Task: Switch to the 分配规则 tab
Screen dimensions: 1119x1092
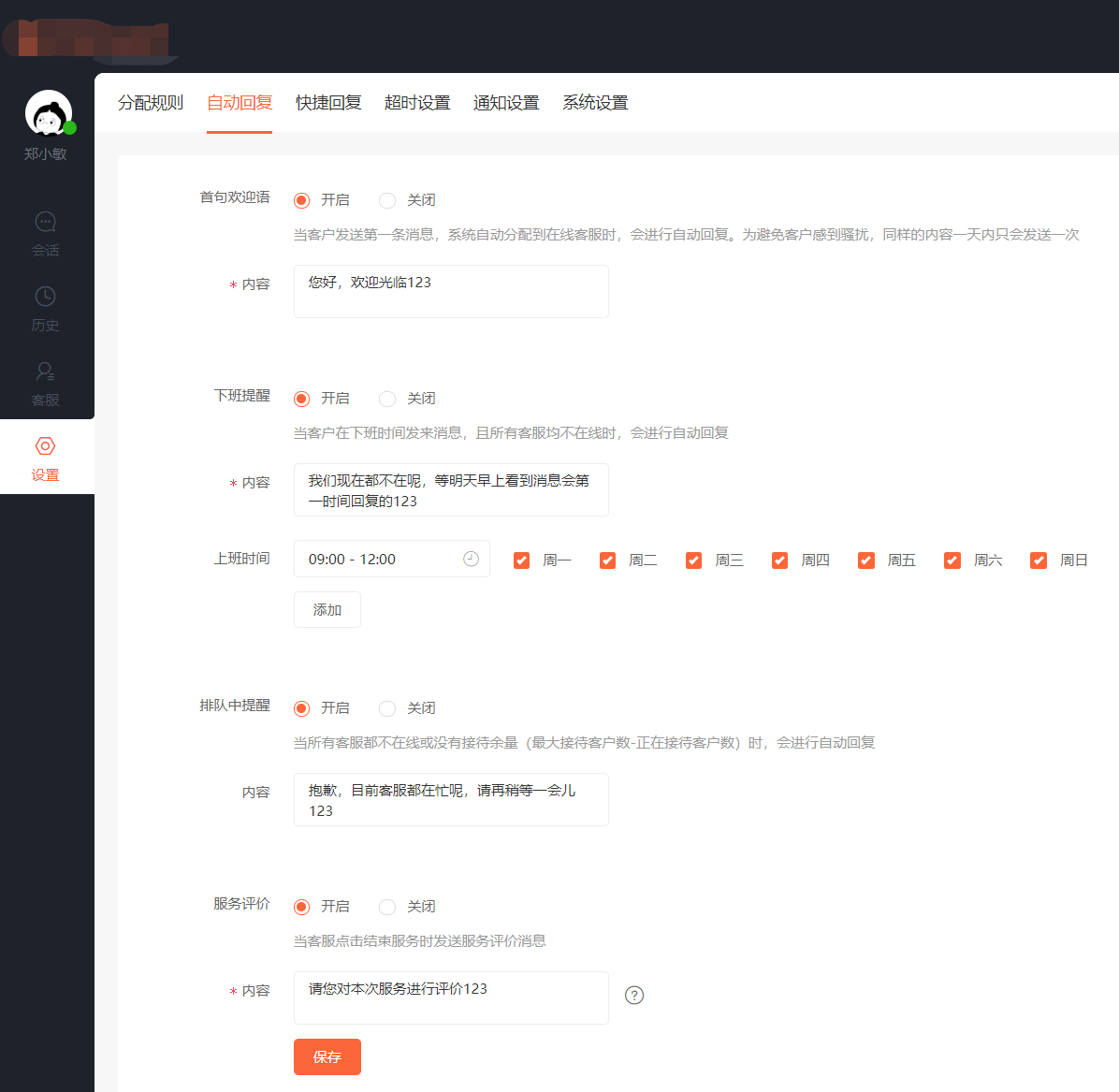Action: point(151,103)
